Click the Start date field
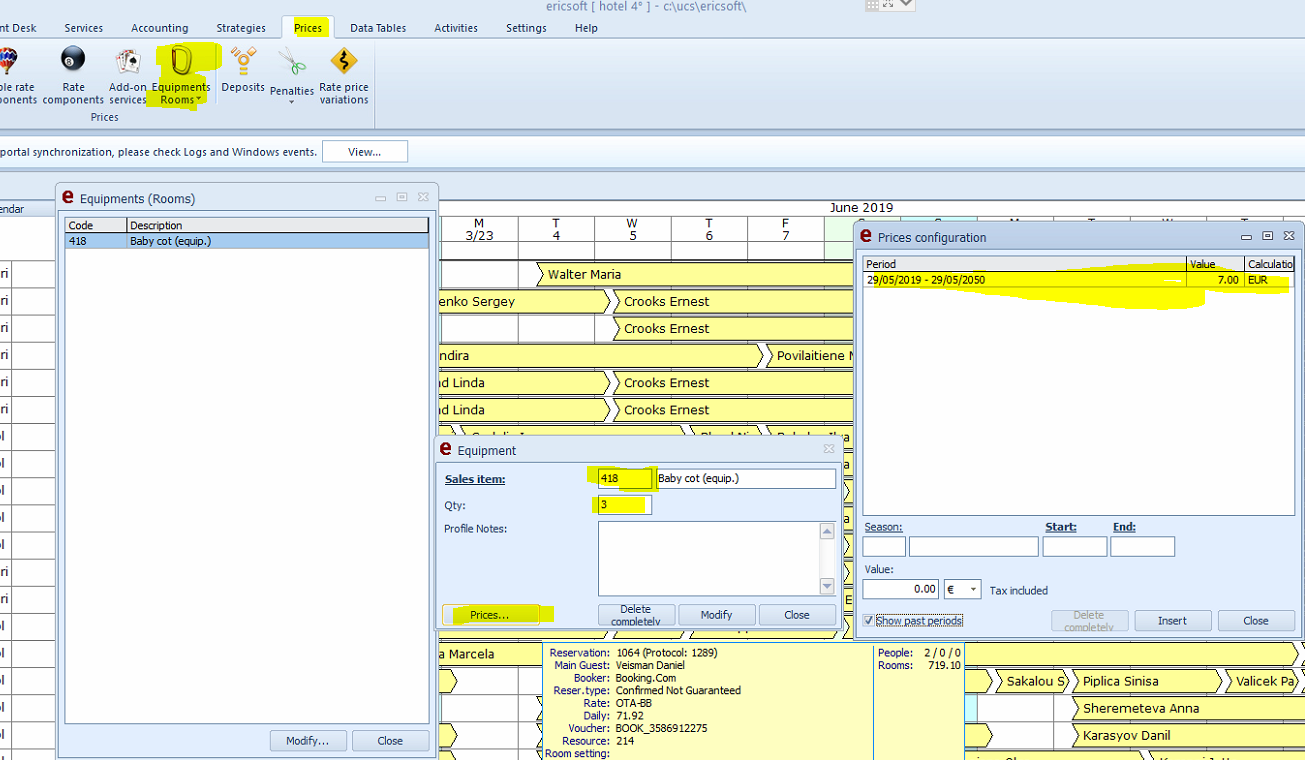 tap(1075, 547)
